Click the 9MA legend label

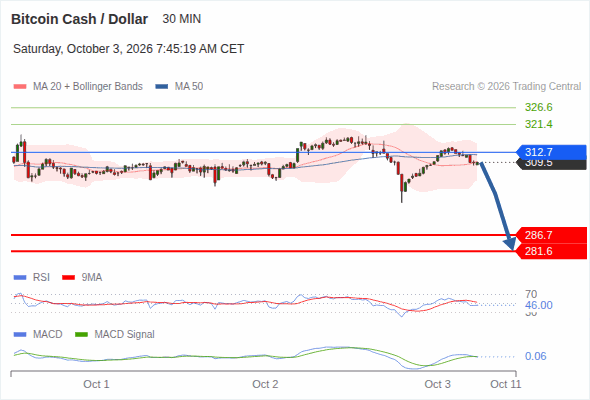tap(92, 278)
